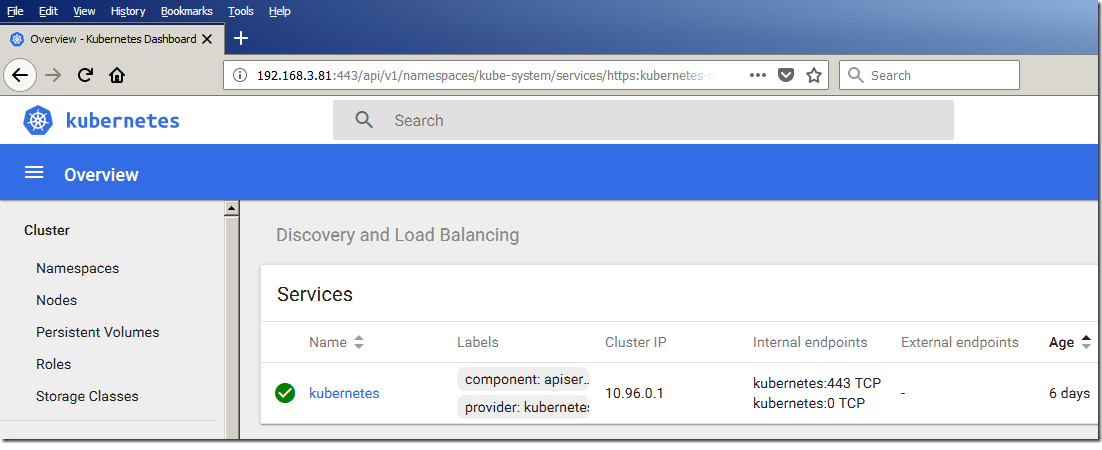Click the Services card heading
The image size is (1102, 450).
pyautogui.click(x=315, y=294)
